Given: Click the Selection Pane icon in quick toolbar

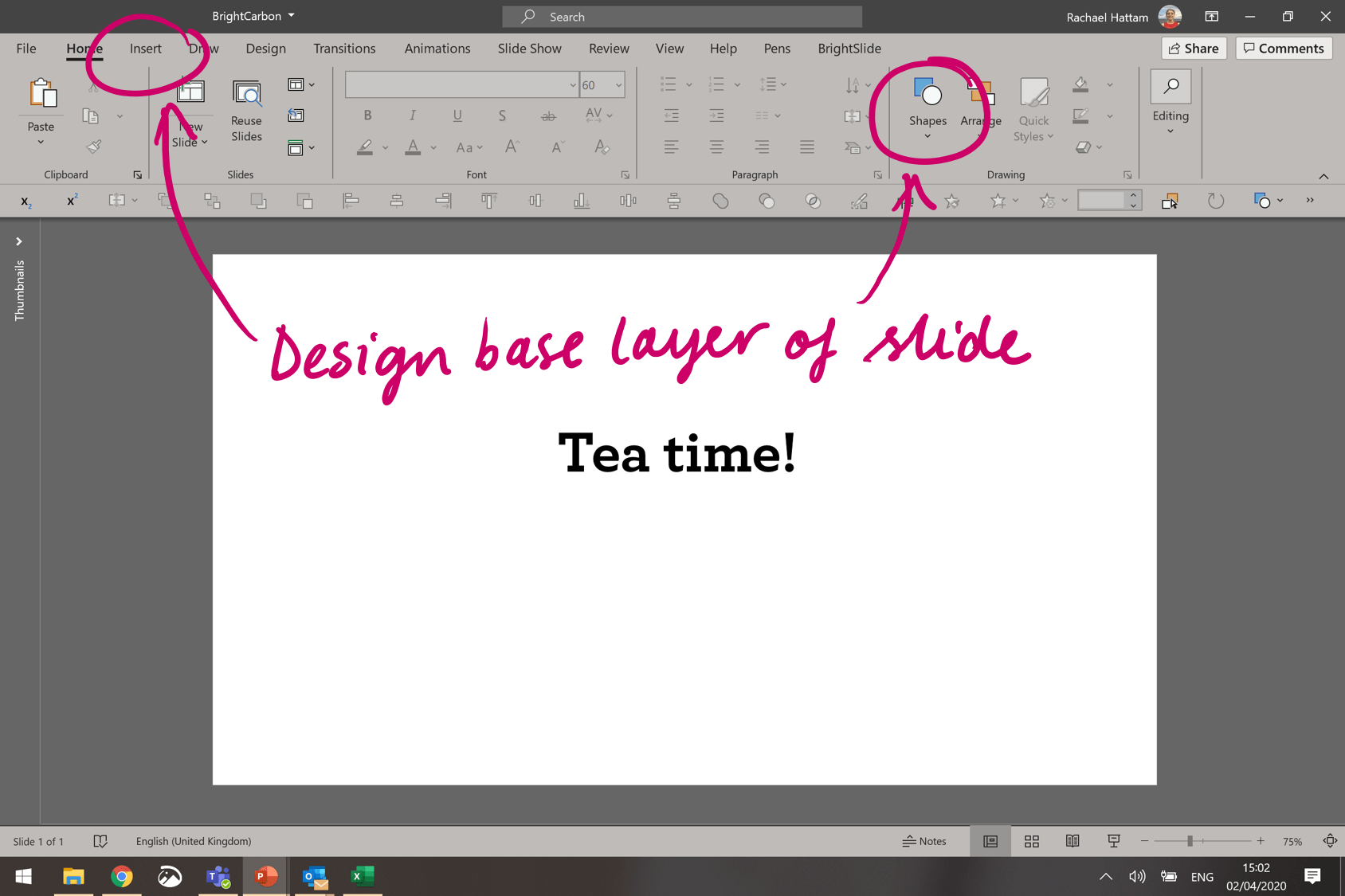Looking at the screenshot, I should (1170, 201).
